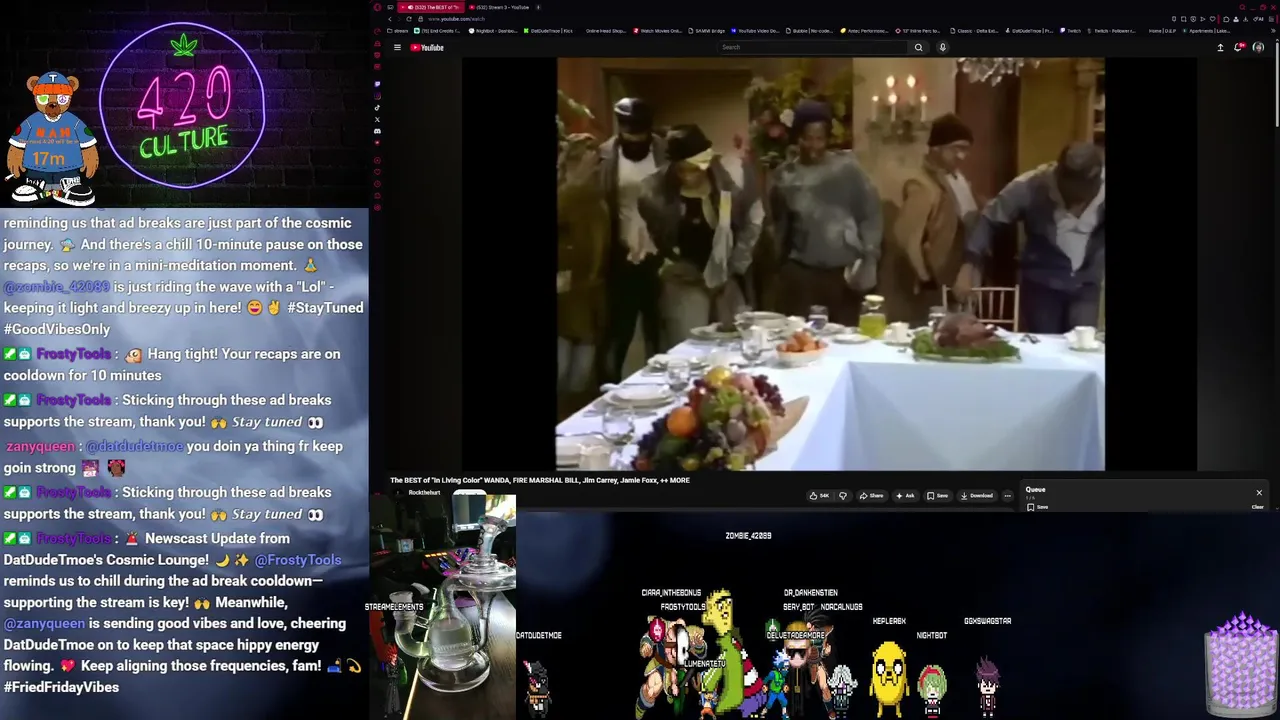Click the bear mascot avatar

click(x=52, y=137)
